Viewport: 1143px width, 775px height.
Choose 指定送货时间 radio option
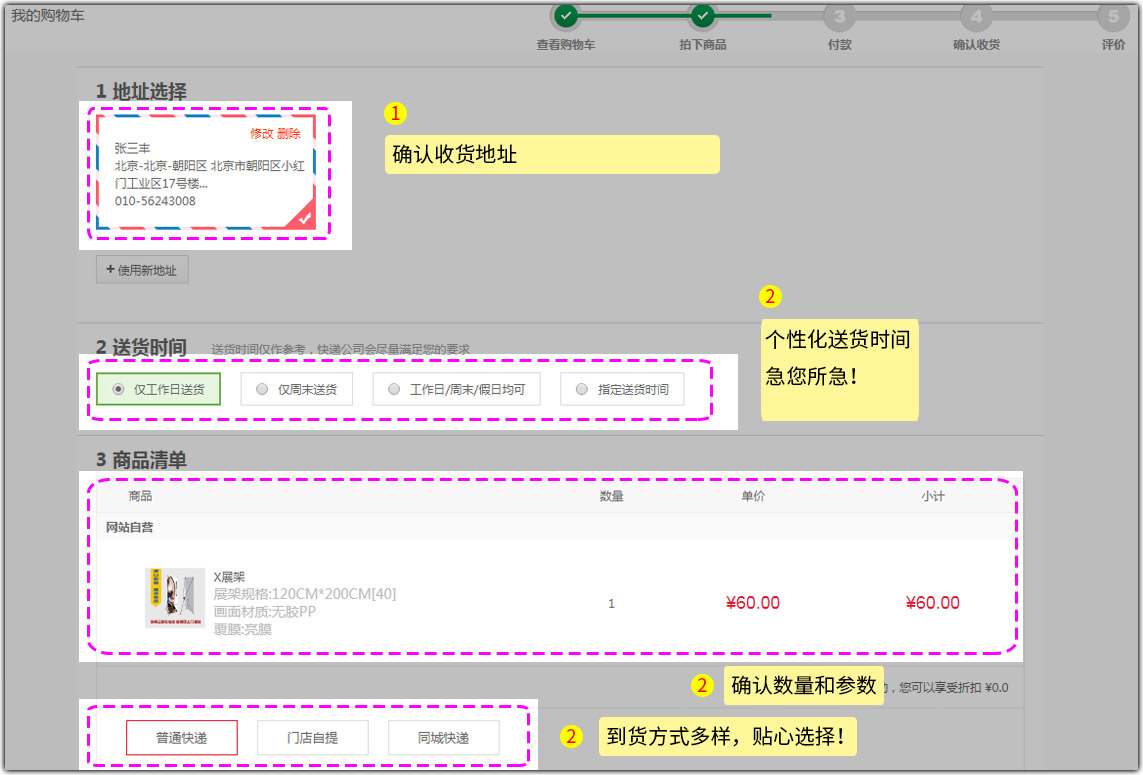tap(582, 390)
